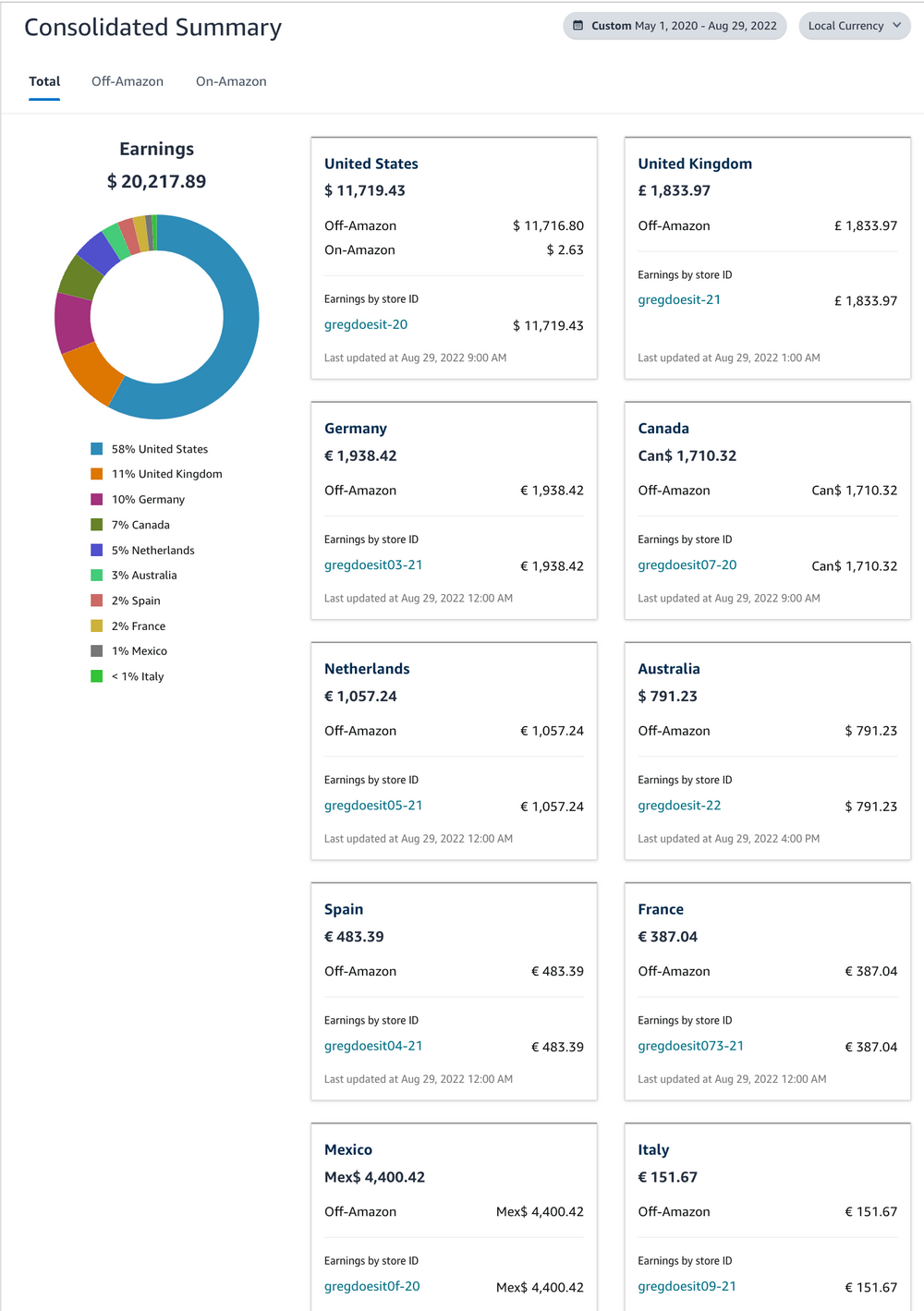Screen dimensions: 924x1311
Task: Switch to the On-Amazon tab
Action: [x=231, y=81]
